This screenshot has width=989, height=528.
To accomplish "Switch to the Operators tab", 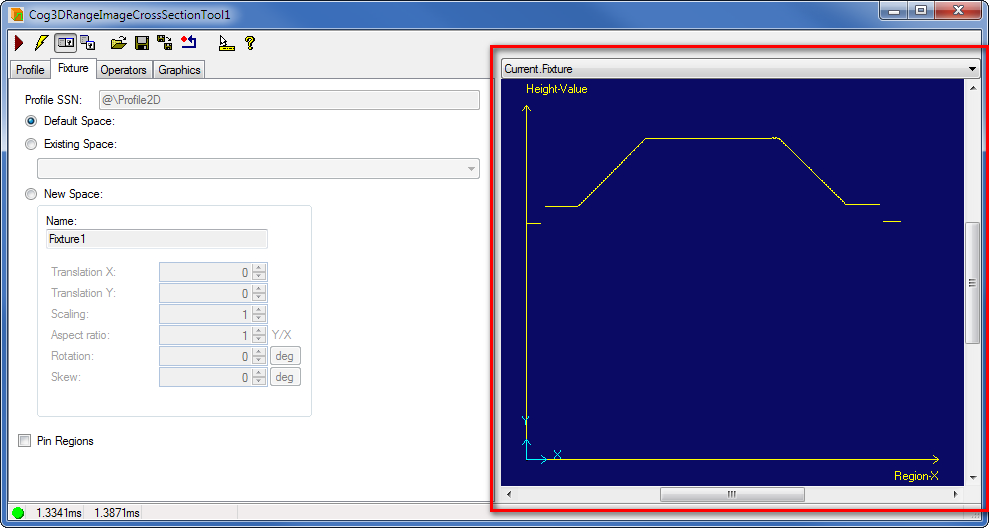I will pos(124,70).
